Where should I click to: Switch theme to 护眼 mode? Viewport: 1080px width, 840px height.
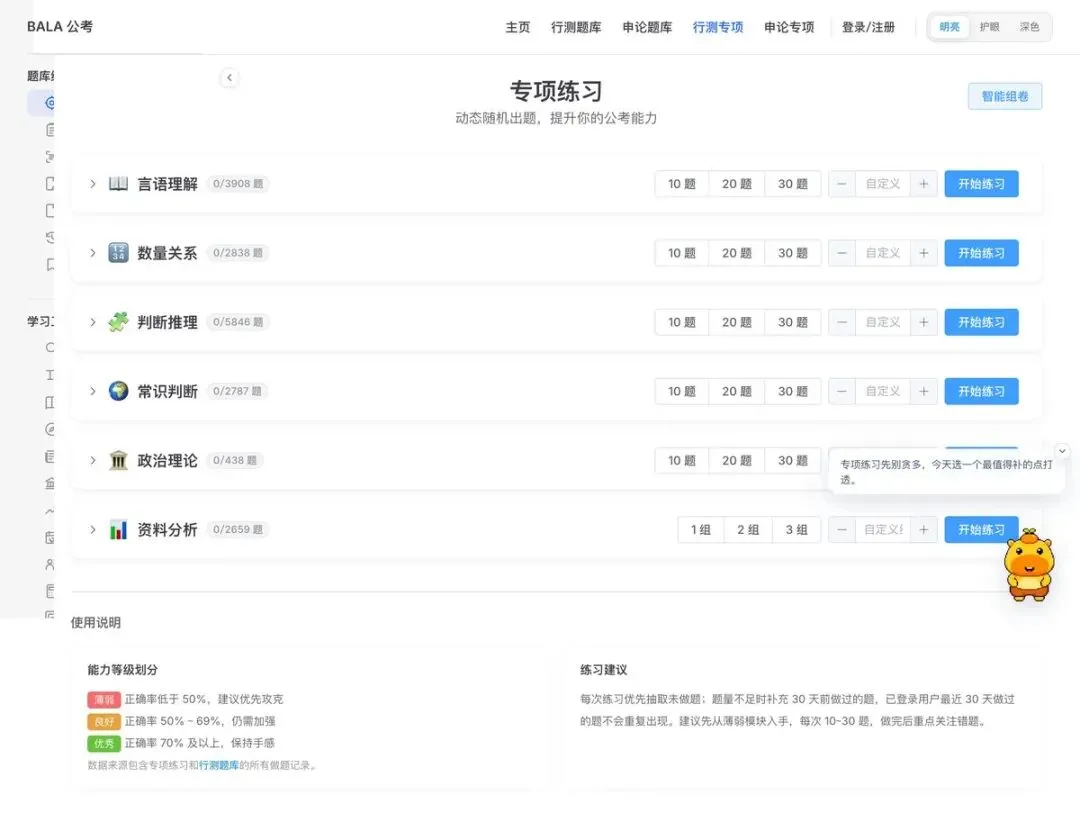(x=989, y=27)
